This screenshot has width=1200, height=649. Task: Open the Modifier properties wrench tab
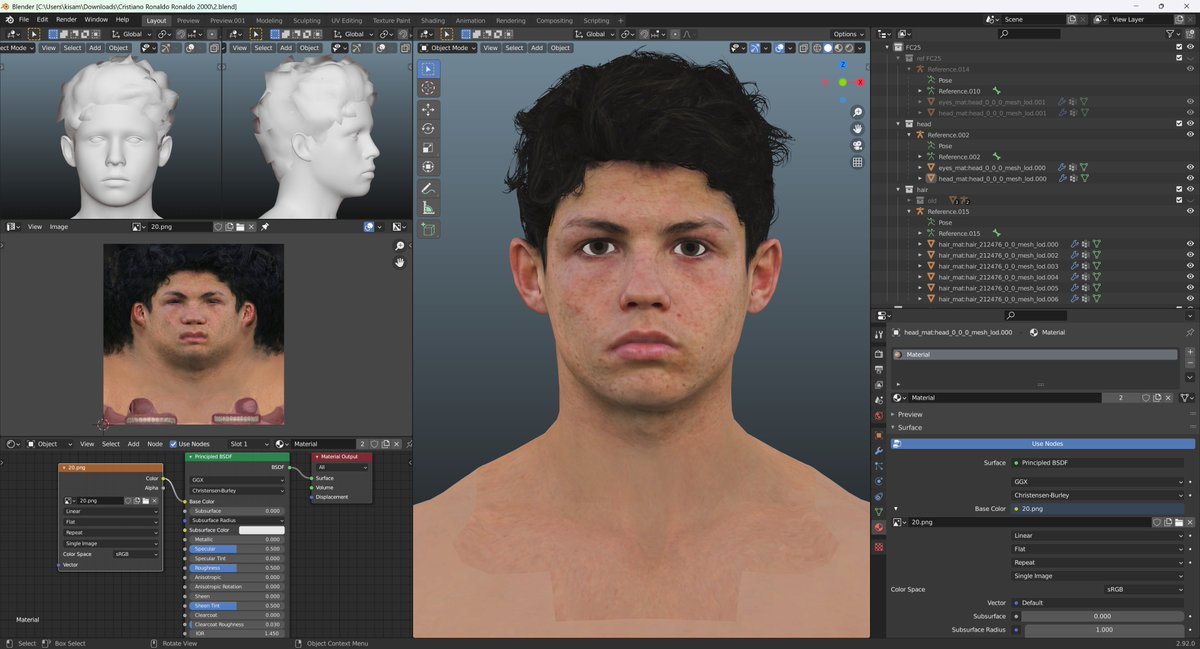(x=879, y=451)
